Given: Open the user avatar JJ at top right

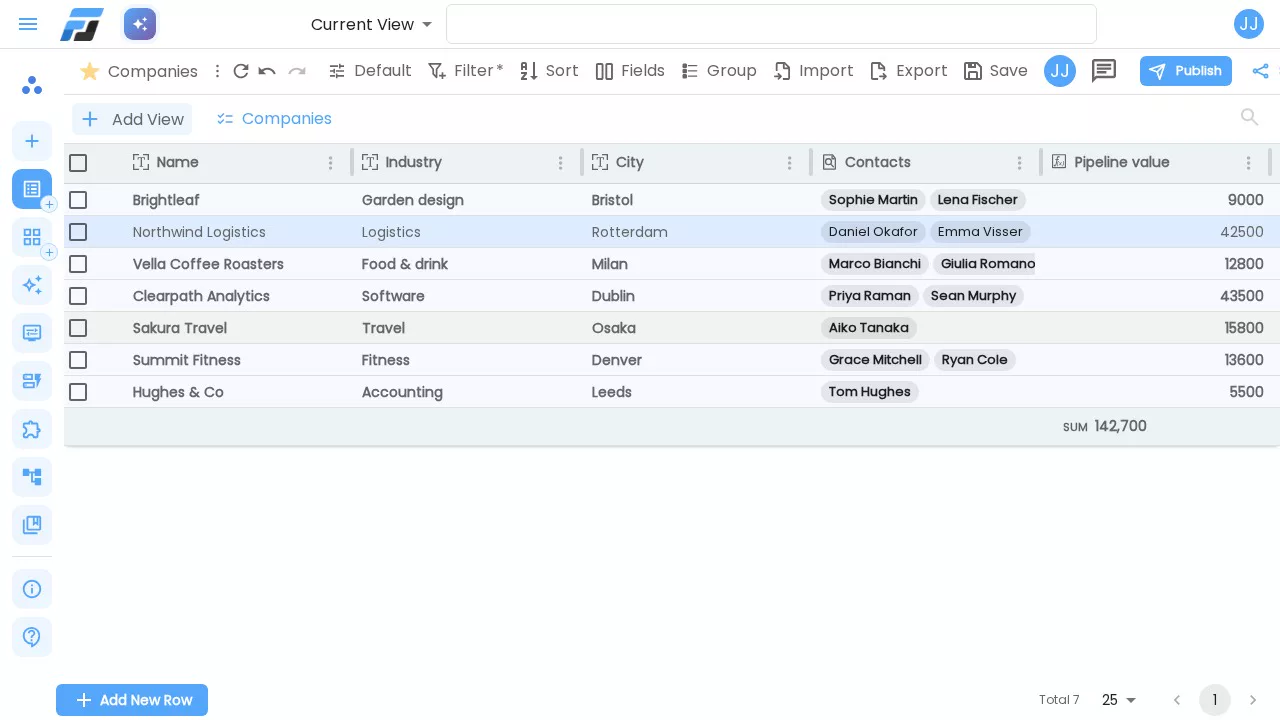Looking at the screenshot, I should [x=1249, y=24].
